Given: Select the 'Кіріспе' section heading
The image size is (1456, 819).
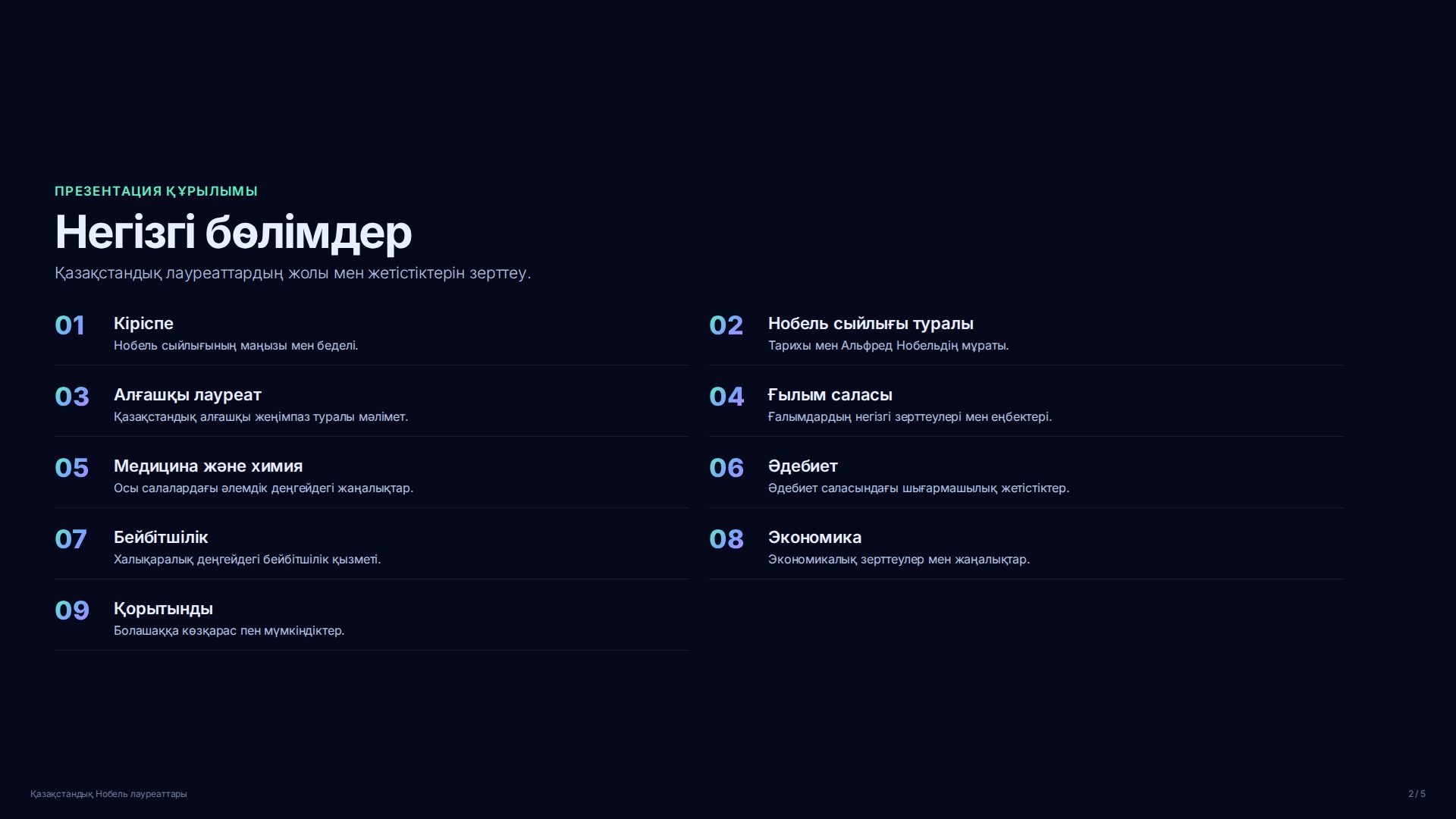Looking at the screenshot, I should point(143,324).
